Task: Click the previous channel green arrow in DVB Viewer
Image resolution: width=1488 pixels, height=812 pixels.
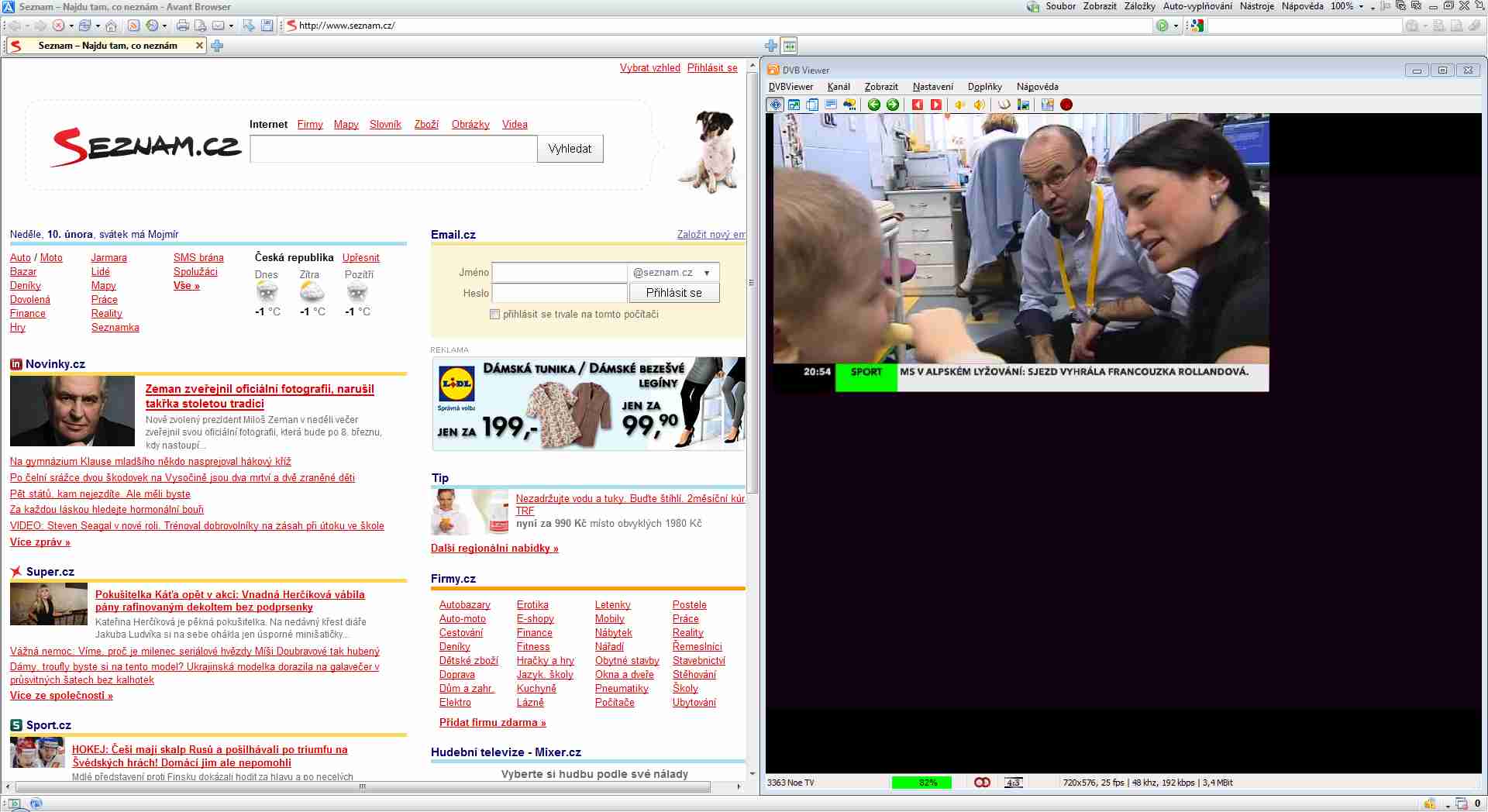Action: [x=874, y=105]
